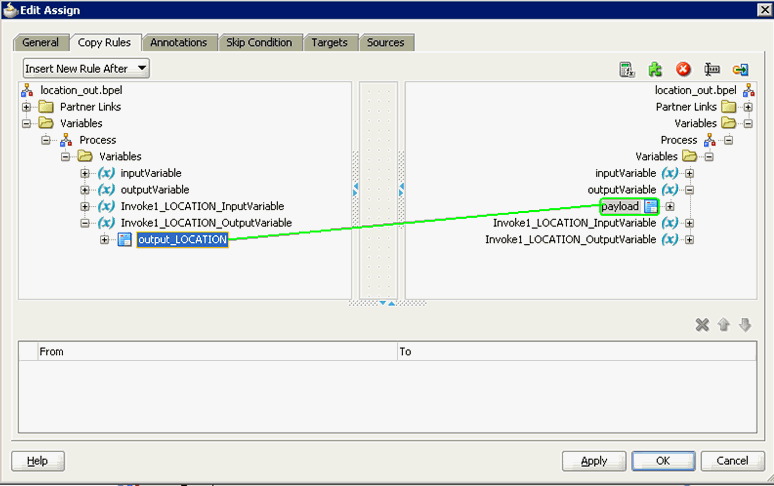This screenshot has width=774, height=486.
Task: Click the green add partner link icon
Action: 655,70
